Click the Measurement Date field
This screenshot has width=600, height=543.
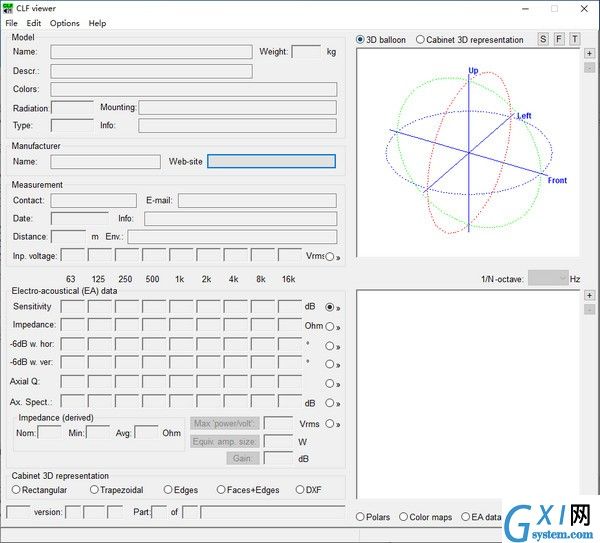[80, 219]
